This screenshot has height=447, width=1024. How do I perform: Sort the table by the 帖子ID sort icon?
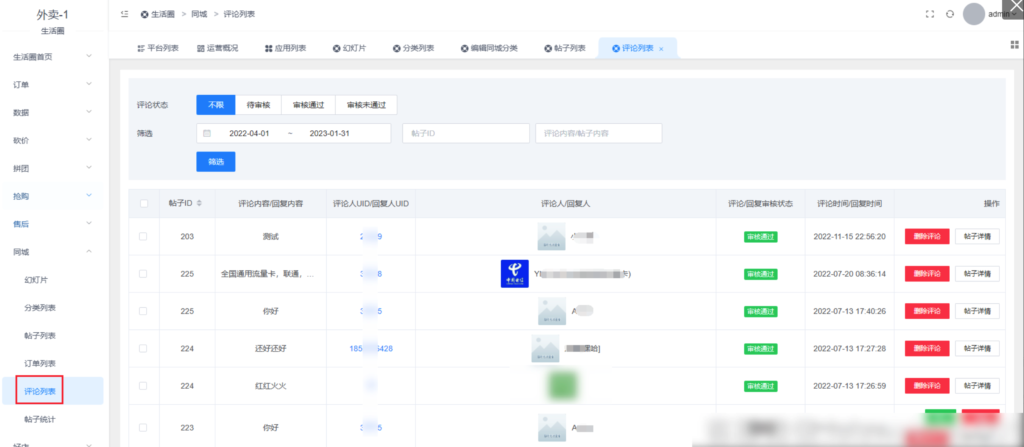(199, 203)
